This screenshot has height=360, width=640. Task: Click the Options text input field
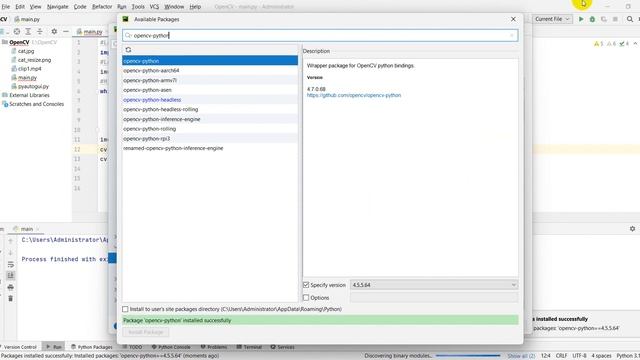click(434, 298)
